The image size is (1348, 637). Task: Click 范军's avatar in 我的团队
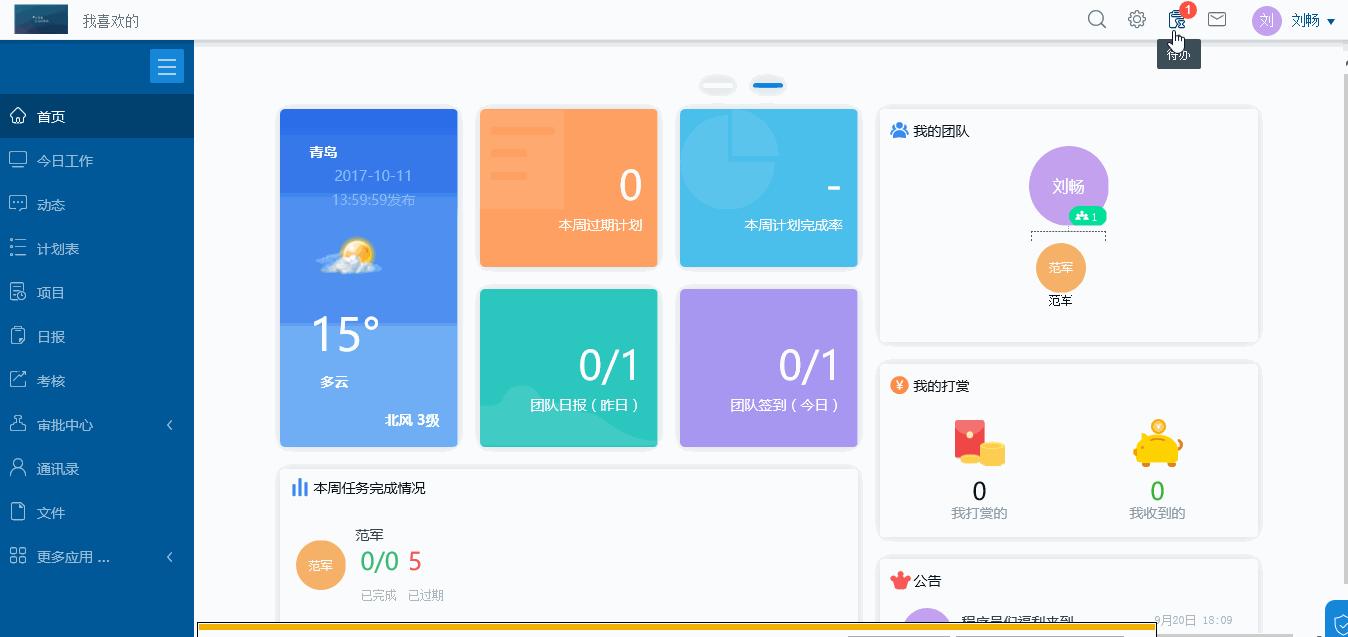(x=1060, y=268)
